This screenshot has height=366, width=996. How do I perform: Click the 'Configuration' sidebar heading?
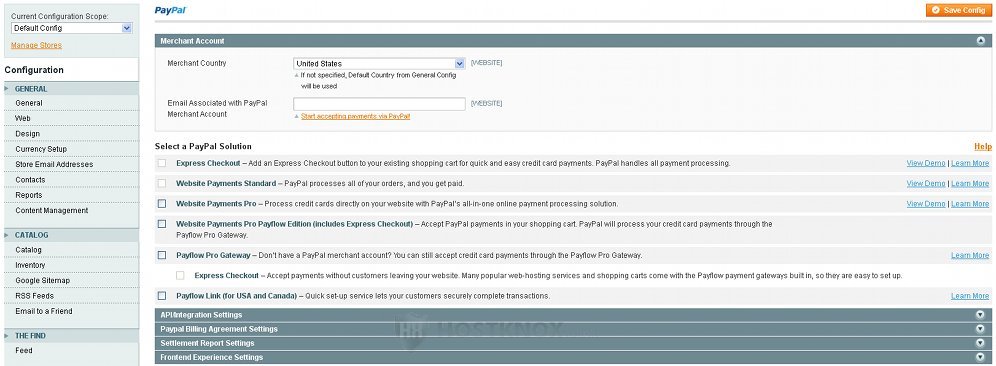[x=34, y=70]
